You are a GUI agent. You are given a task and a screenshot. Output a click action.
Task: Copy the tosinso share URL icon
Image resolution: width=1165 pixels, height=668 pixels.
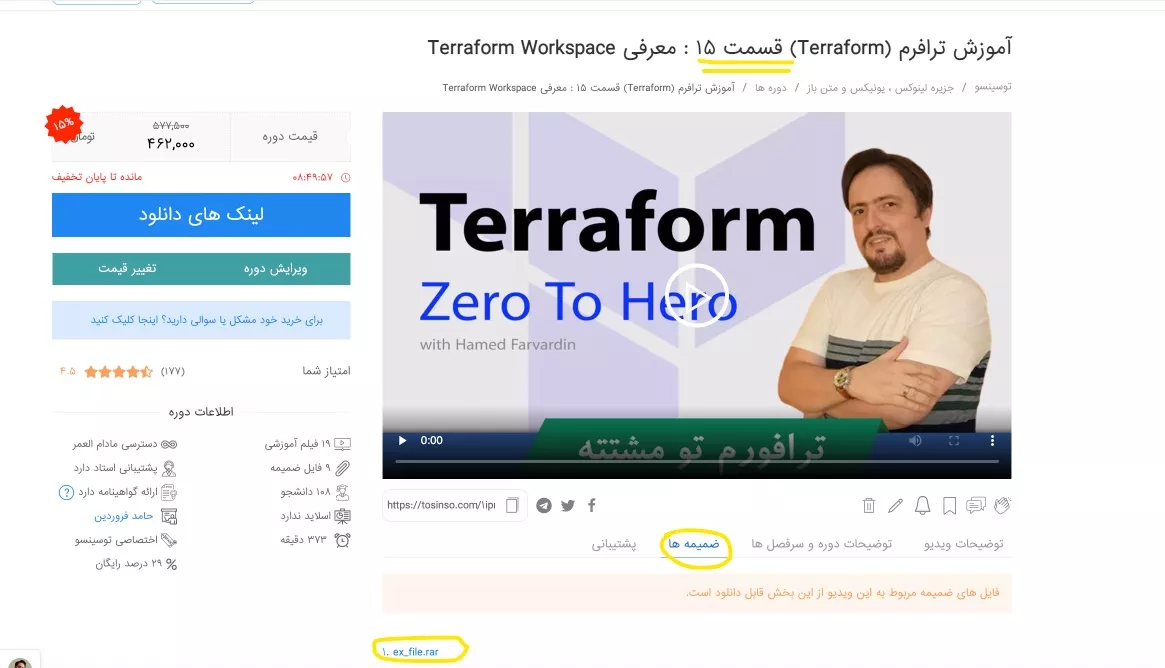point(512,505)
